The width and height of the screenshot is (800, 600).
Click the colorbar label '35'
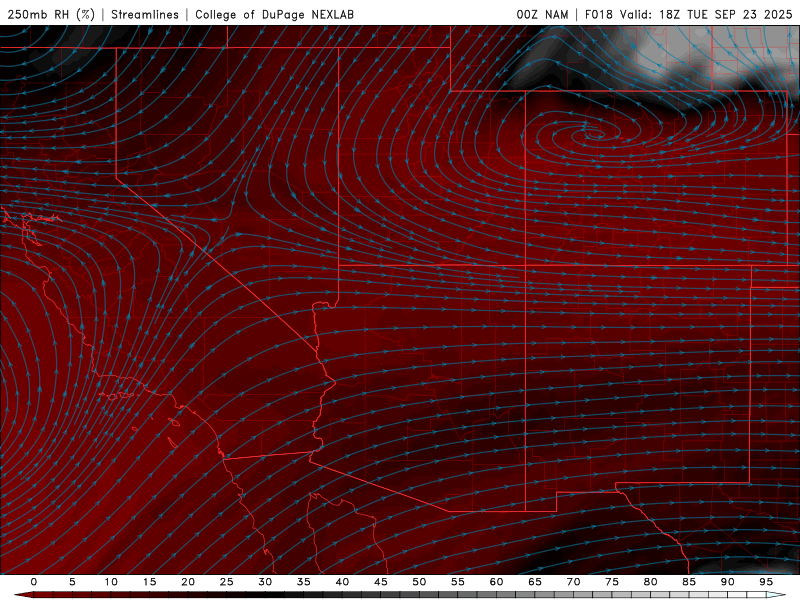(x=304, y=582)
